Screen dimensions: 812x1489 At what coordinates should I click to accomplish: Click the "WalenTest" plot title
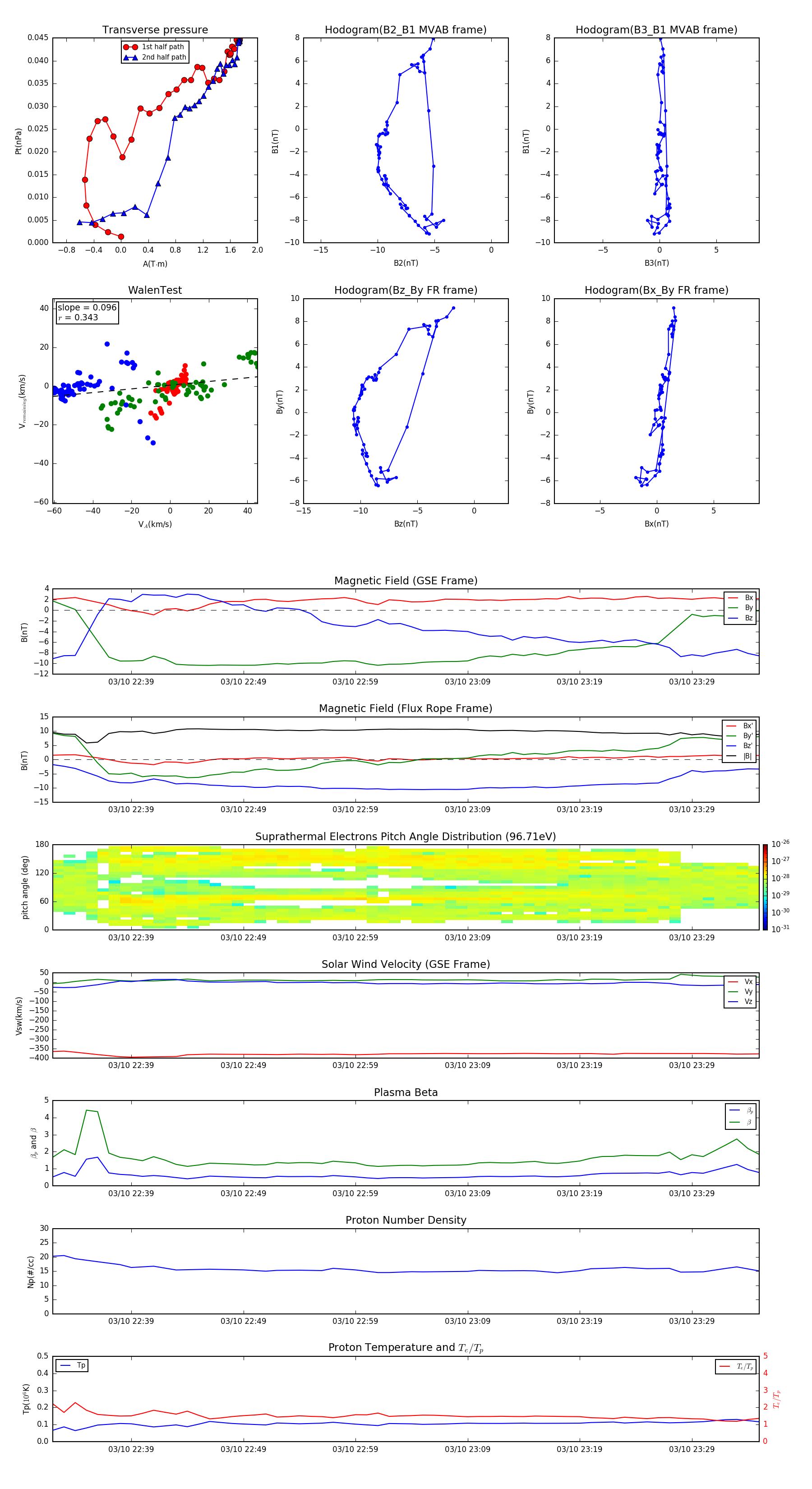point(155,290)
